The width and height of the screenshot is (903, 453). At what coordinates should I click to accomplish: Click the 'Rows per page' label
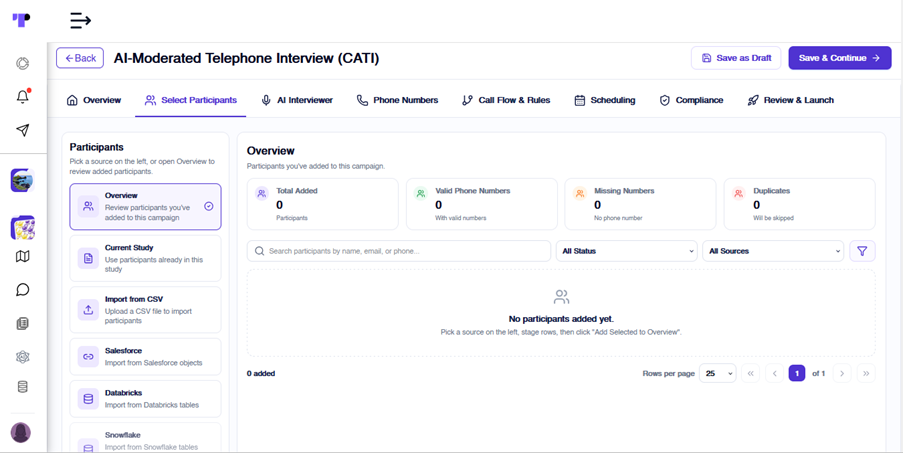tap(669, 374)
